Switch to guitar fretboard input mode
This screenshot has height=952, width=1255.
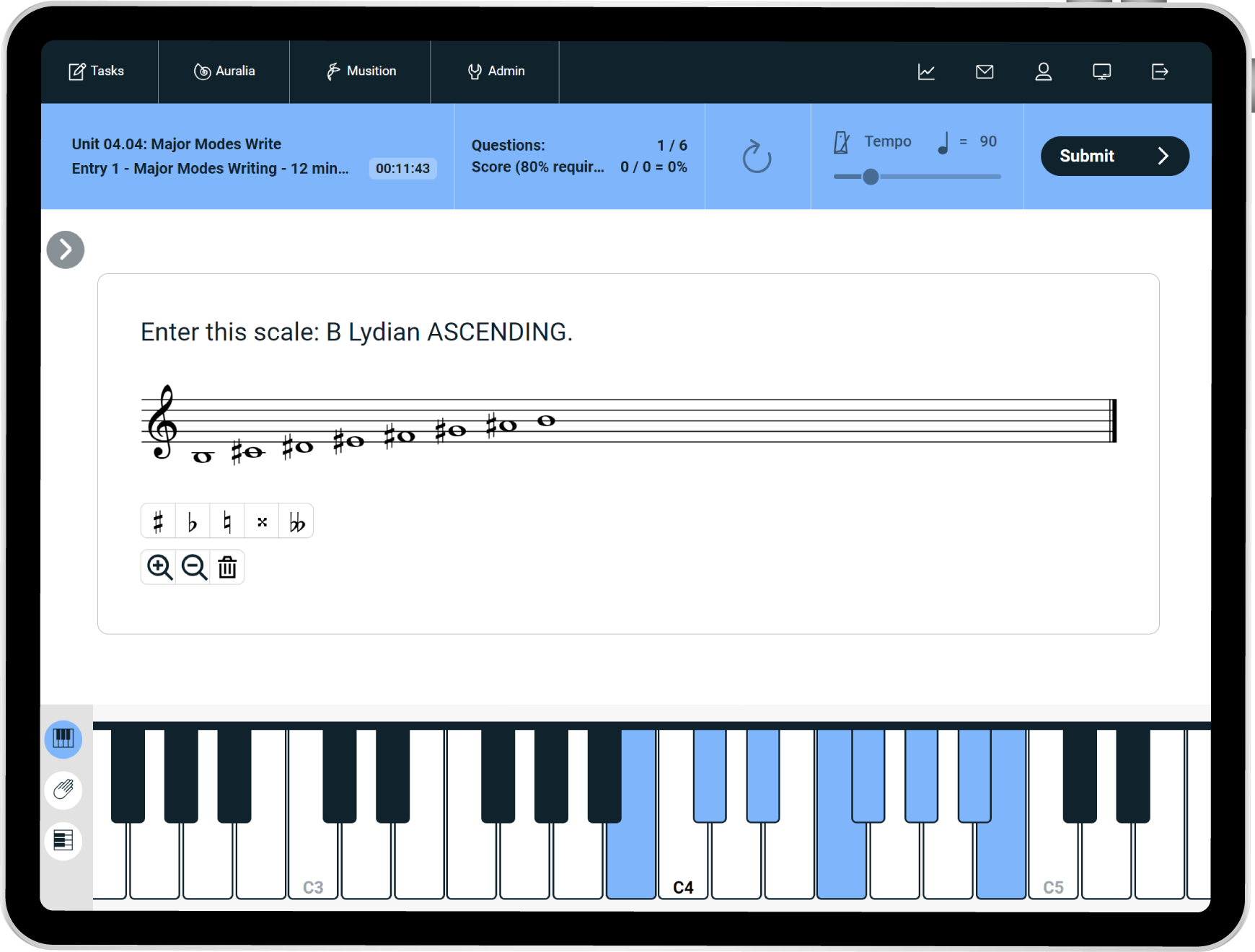63,790
